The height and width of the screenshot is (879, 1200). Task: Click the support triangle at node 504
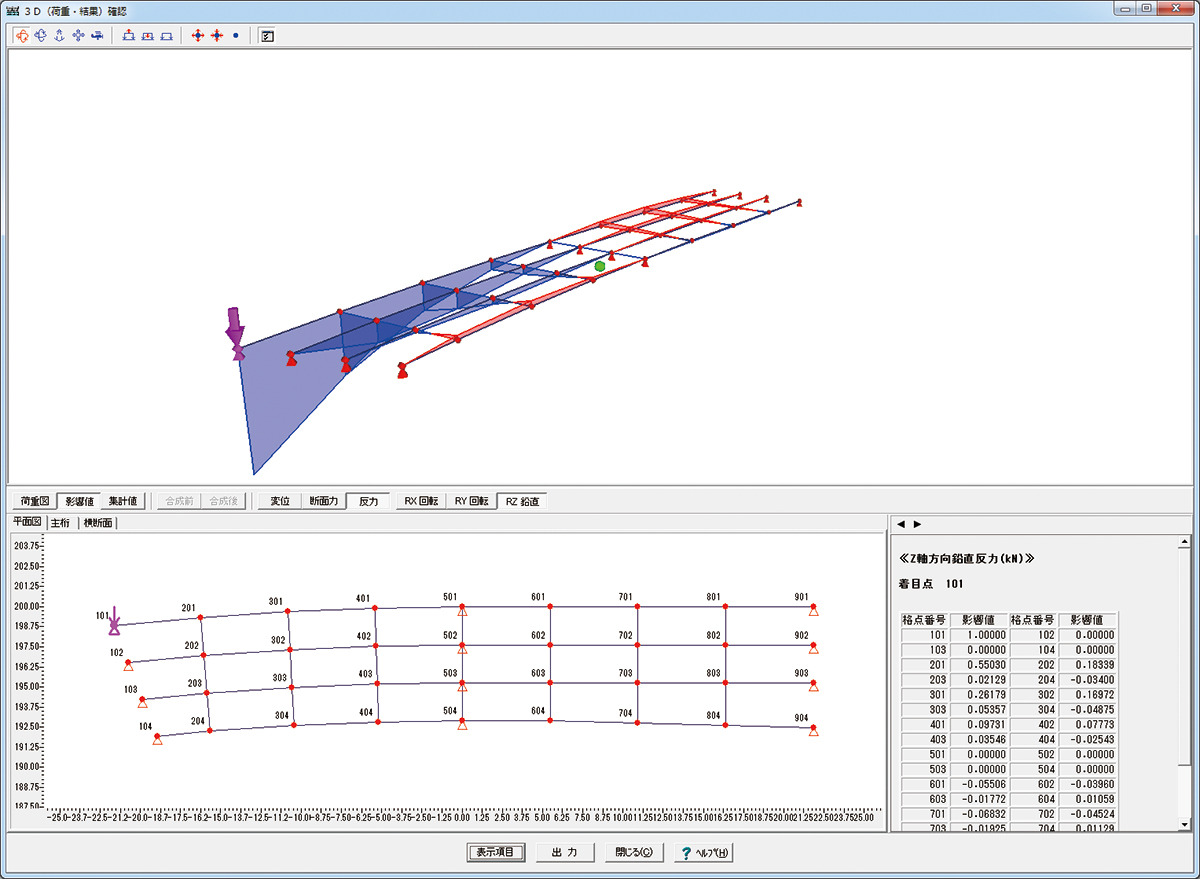pos(462,724)
